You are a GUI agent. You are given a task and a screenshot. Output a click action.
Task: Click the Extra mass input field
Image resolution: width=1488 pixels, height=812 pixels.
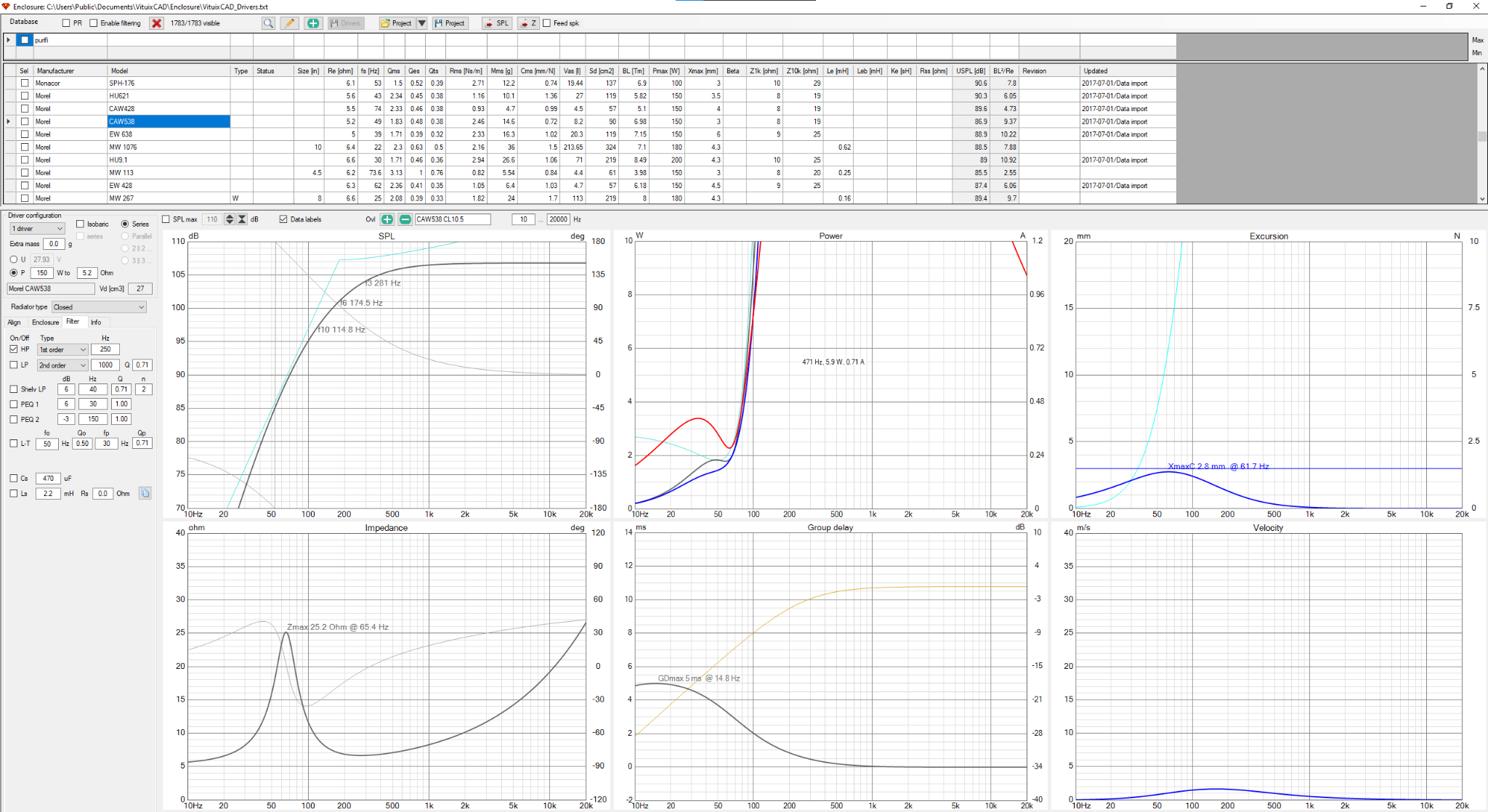54,244
